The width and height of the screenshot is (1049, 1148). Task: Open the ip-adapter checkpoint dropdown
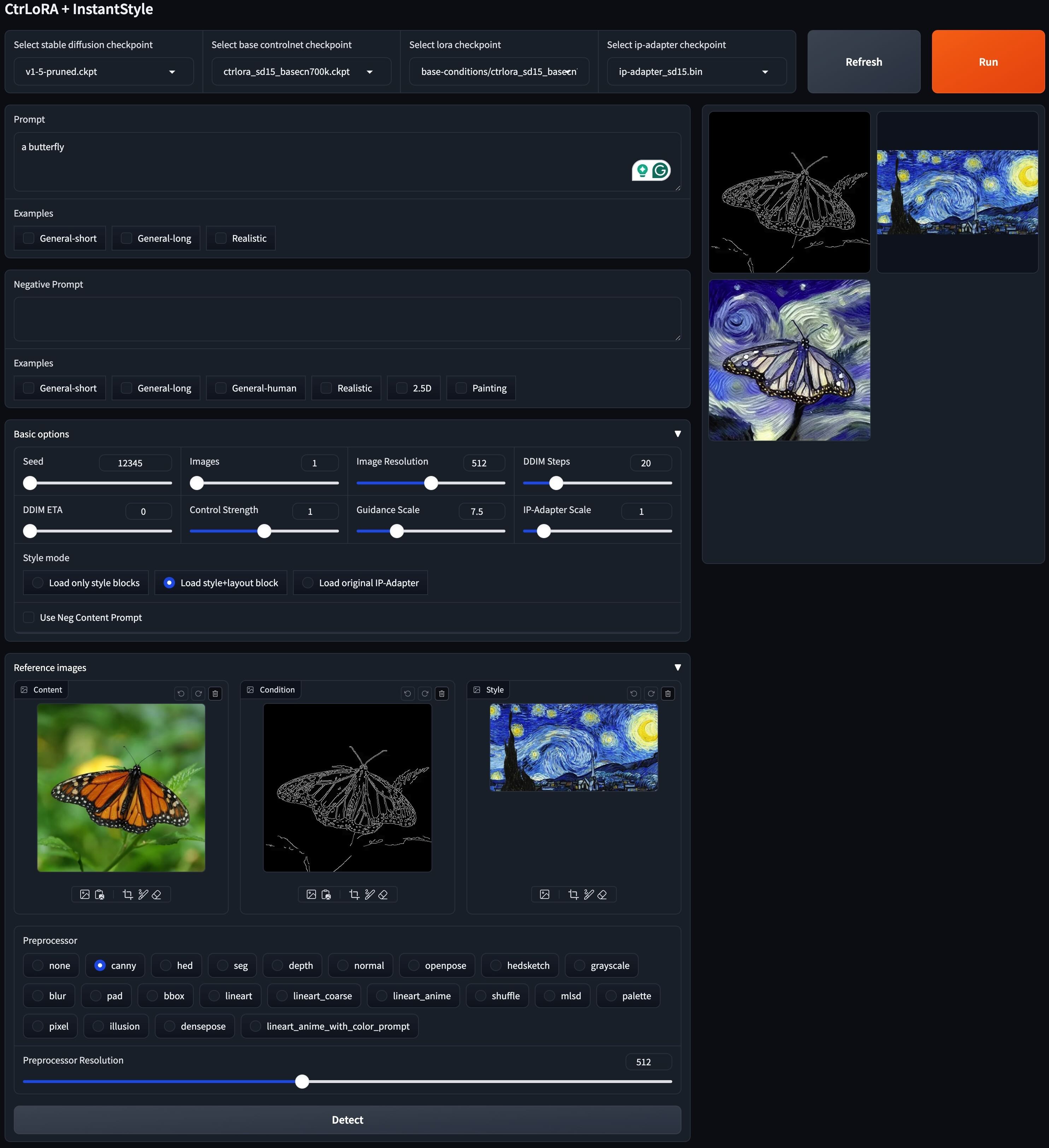[x=697, y=72]
